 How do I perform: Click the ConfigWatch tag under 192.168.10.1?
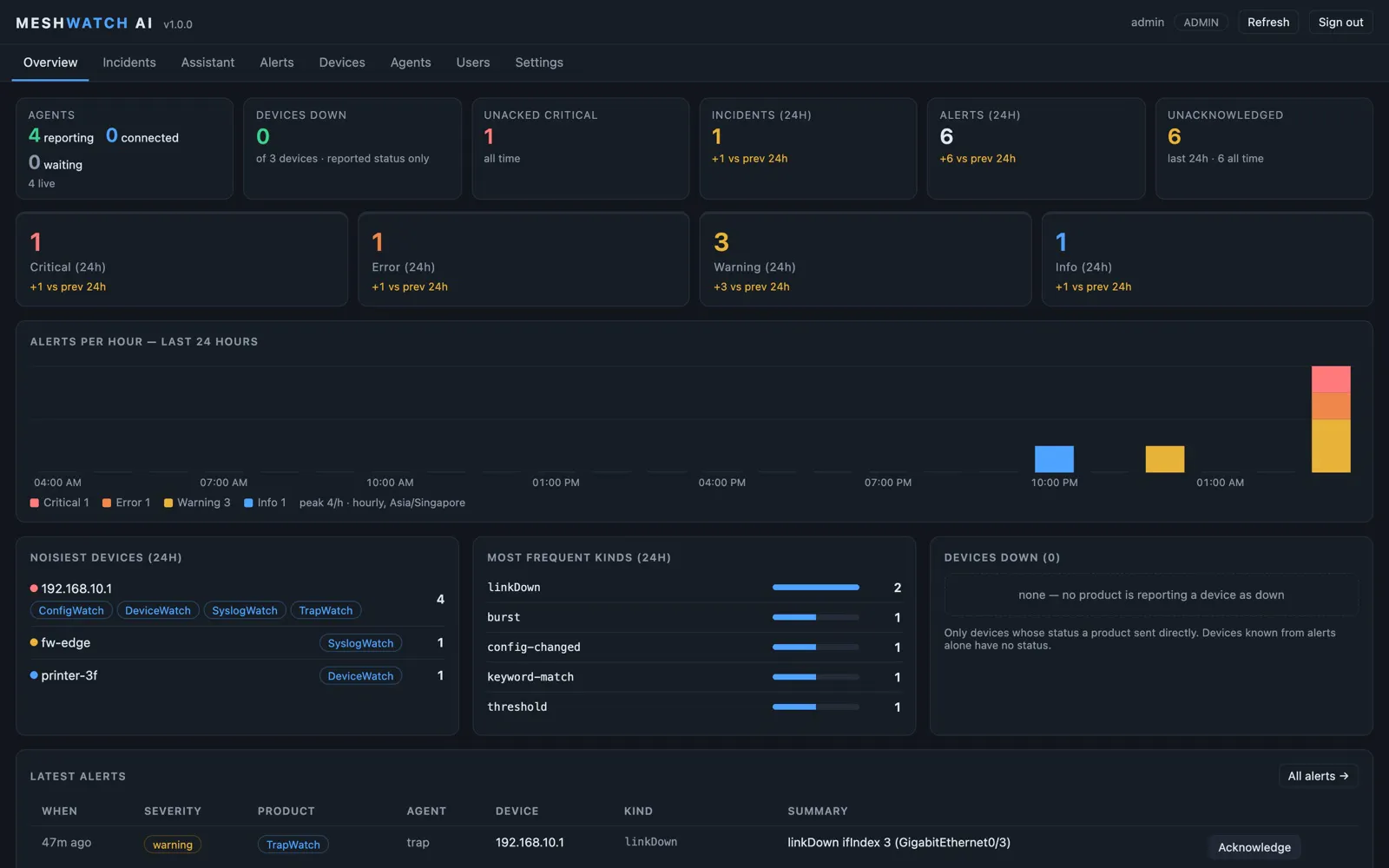71,611
